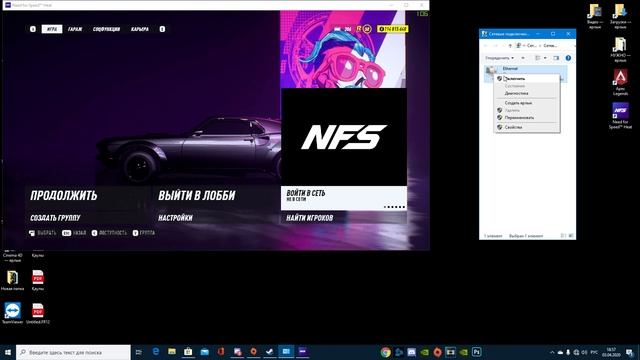Click the yellow bank money counter
The height and width of the screenshot is (360, 640).
pos(392,29)
